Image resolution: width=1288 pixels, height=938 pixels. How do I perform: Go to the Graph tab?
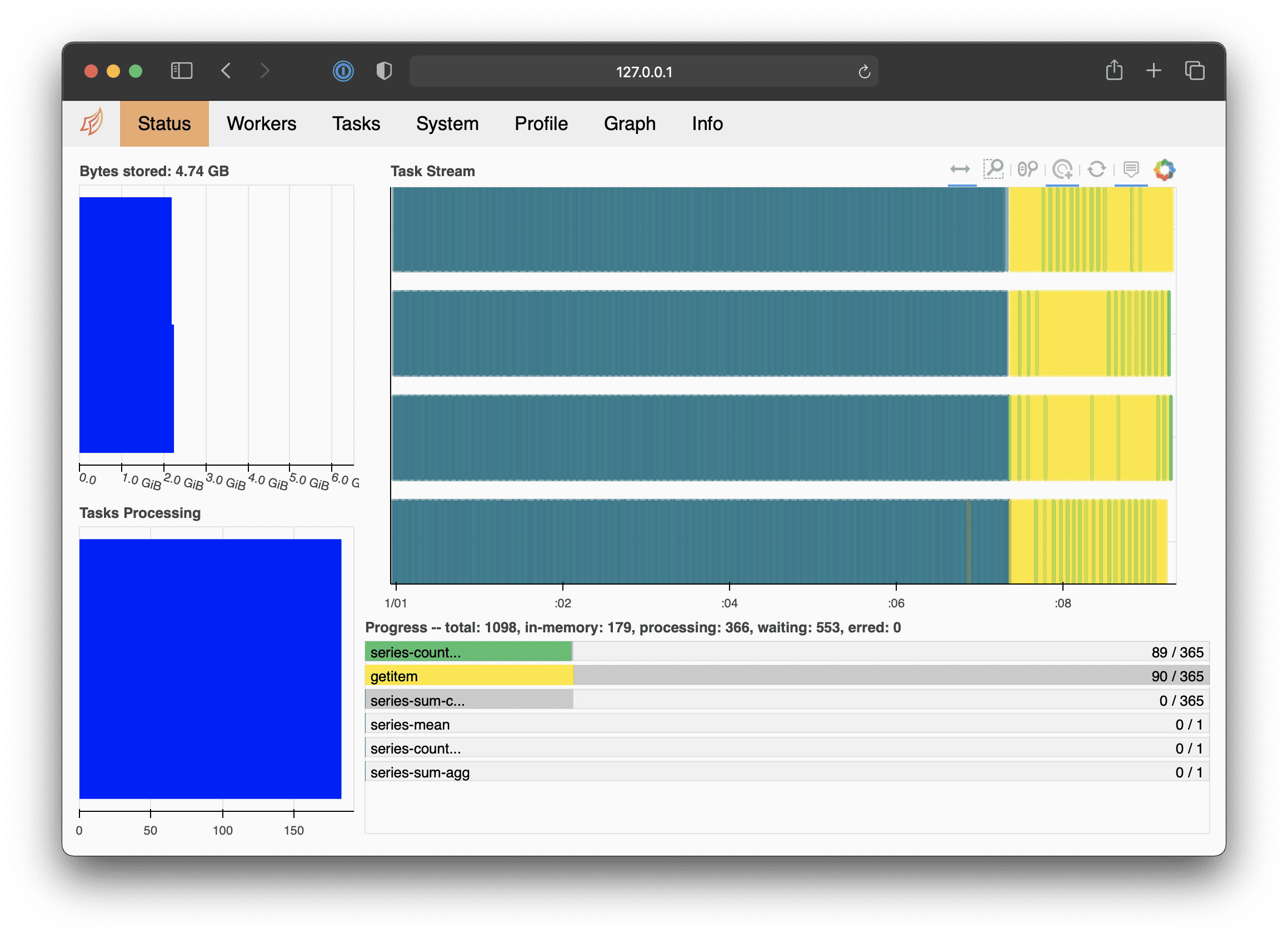click(630, 124)
